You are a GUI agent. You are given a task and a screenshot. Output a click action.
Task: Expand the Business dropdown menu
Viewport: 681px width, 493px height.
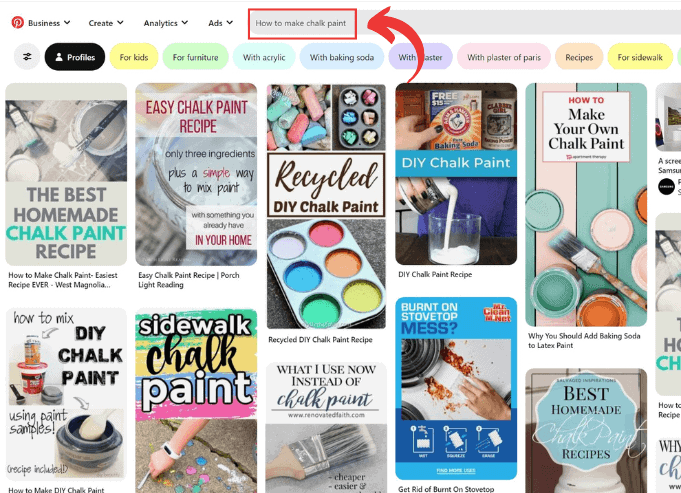[49, 23]
